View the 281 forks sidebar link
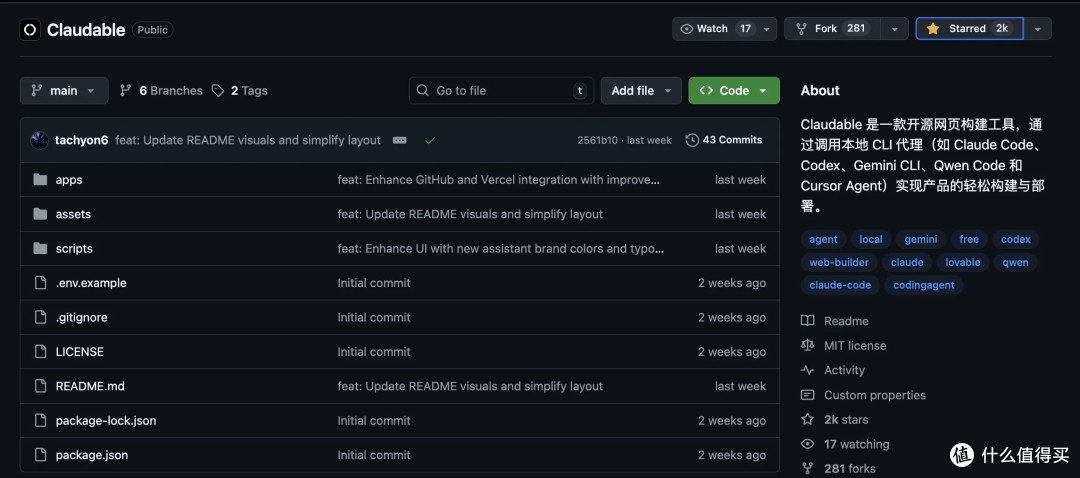1080x478 pixels. pyautogui.click(x=838, y=469)
